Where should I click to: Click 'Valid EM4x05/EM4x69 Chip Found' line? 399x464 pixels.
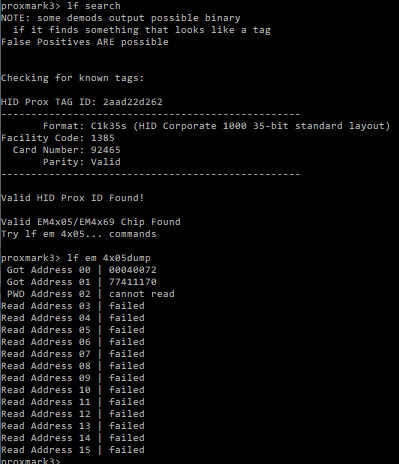[91, 222]
